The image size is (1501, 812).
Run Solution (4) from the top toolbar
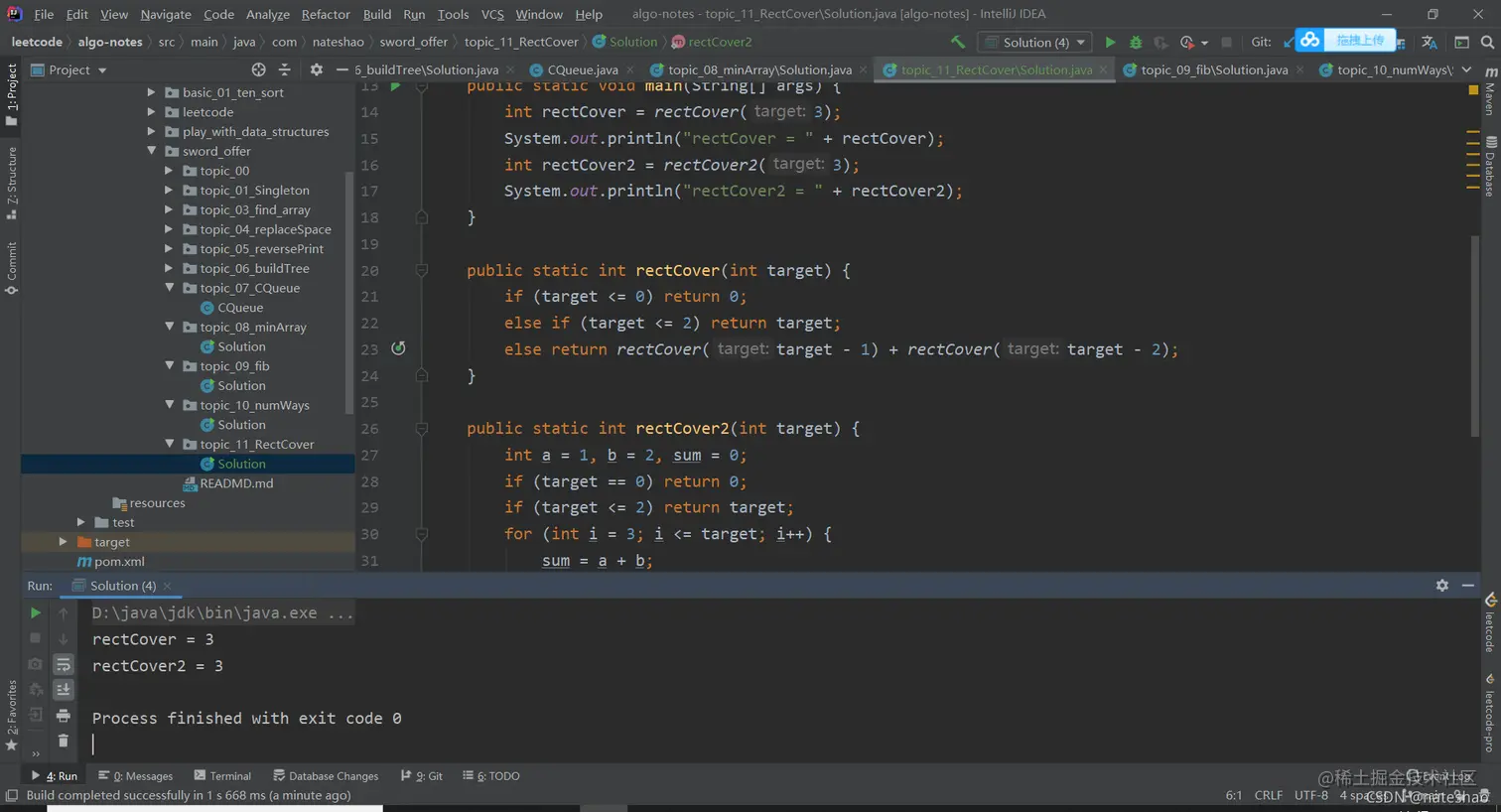click(x=1110, y=42)
